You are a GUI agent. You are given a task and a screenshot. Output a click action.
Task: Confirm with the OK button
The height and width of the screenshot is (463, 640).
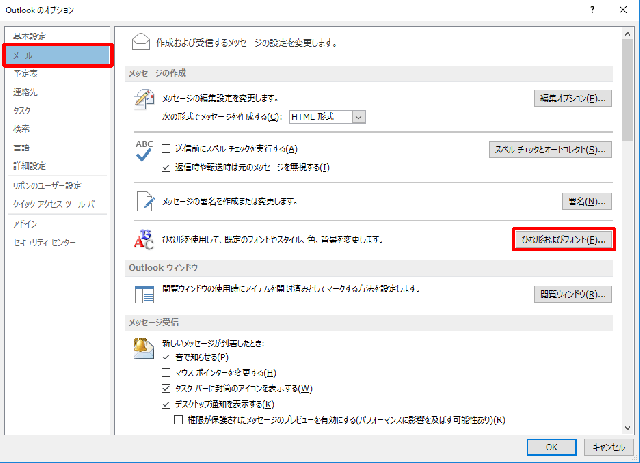[x=552, y=447]
